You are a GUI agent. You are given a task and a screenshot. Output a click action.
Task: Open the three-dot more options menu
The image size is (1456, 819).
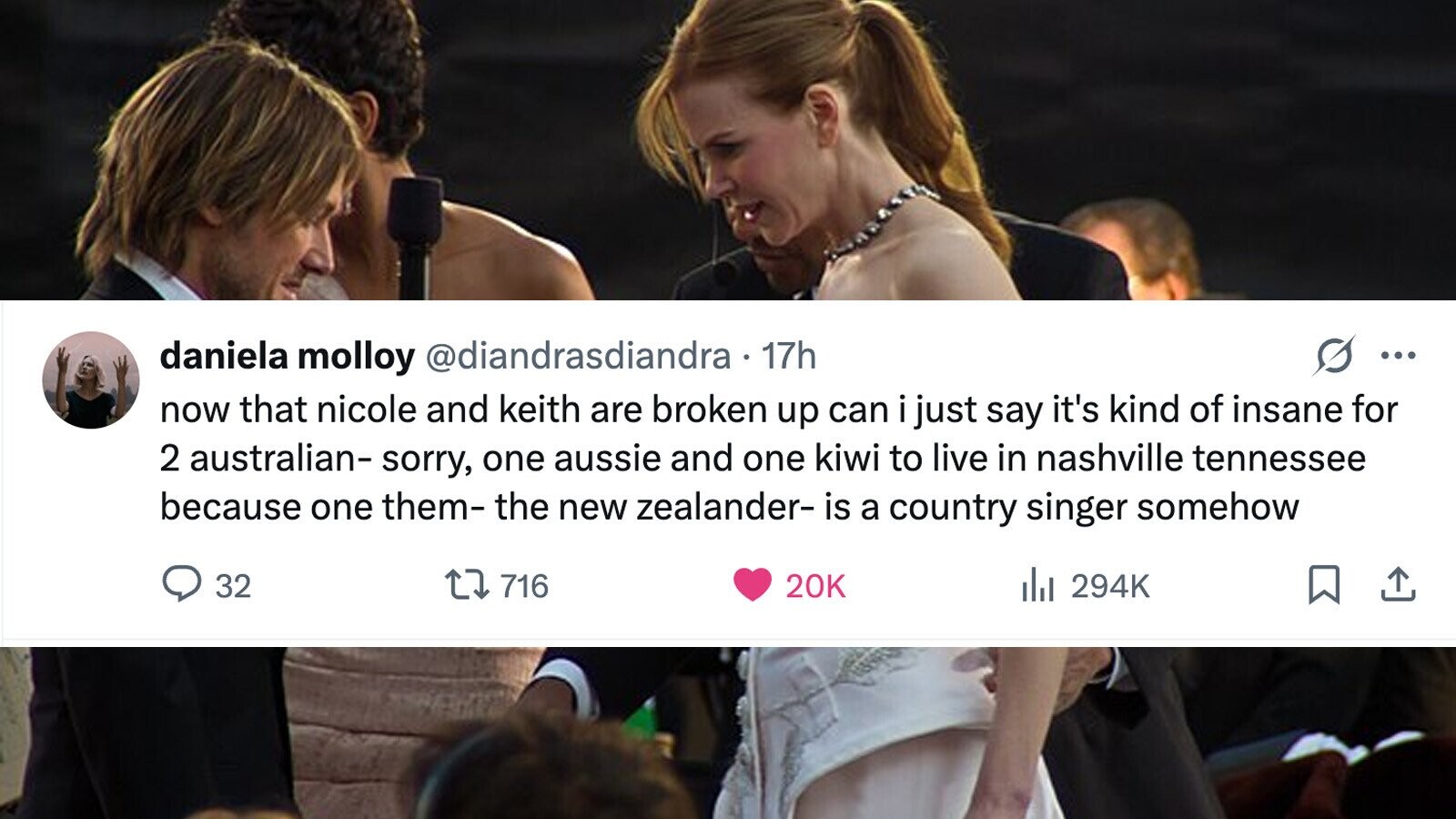click(x=1398, y=356)
